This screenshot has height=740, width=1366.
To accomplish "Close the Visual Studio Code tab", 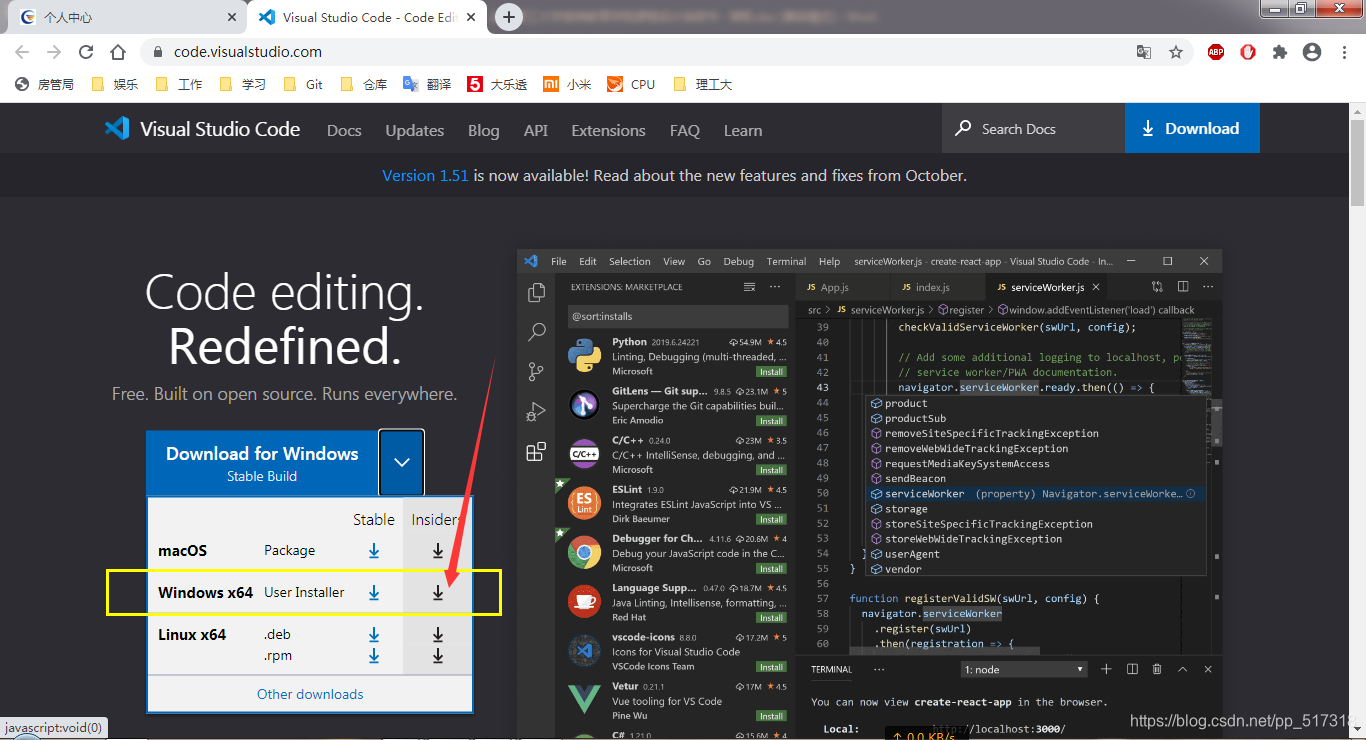I will click(x=471, y=17).
